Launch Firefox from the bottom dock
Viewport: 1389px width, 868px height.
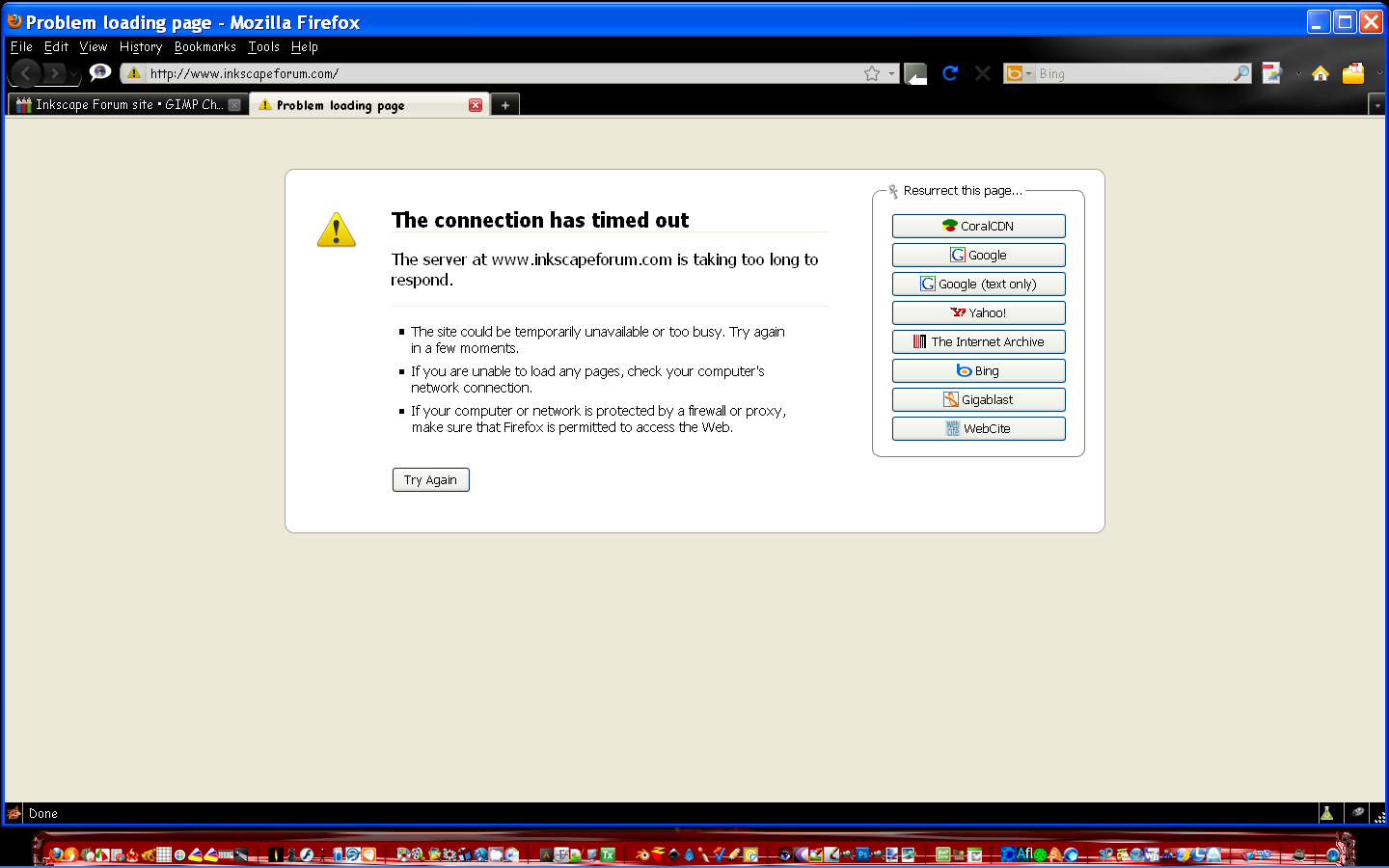pyautogui.click(x=56, y=854)
